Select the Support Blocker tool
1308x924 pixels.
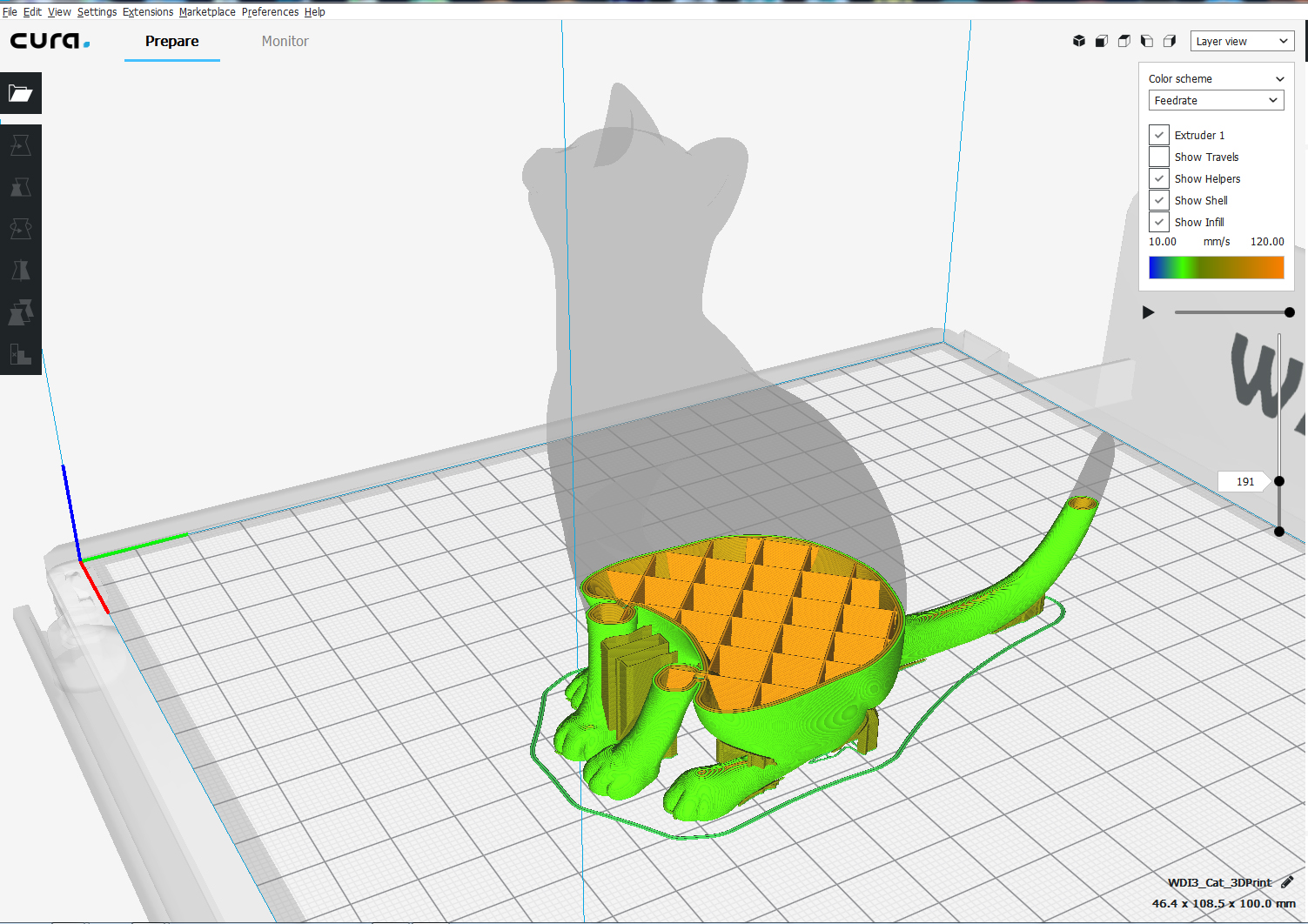(21, 354)
